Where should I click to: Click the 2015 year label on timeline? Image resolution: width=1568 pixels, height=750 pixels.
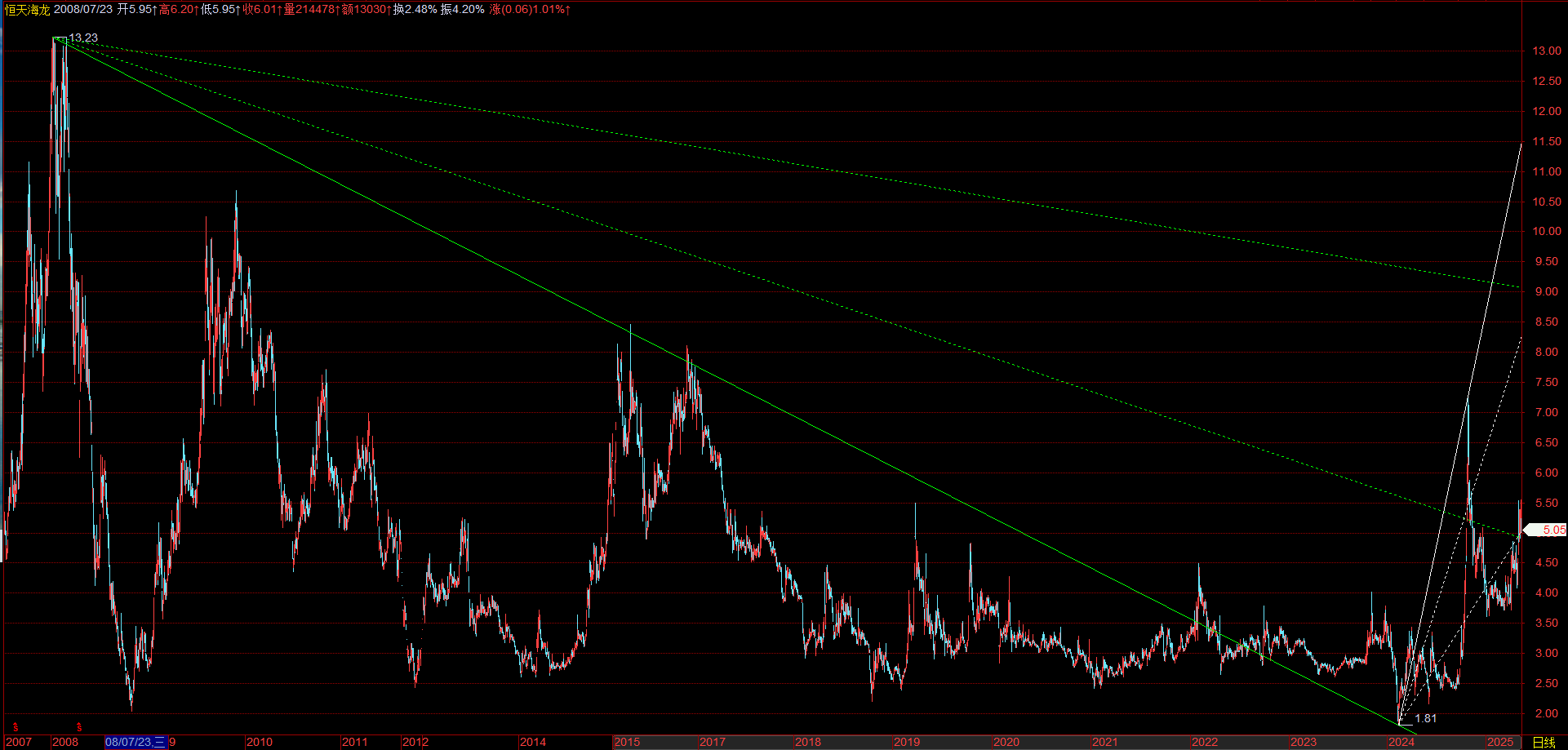tap(627, 742)
